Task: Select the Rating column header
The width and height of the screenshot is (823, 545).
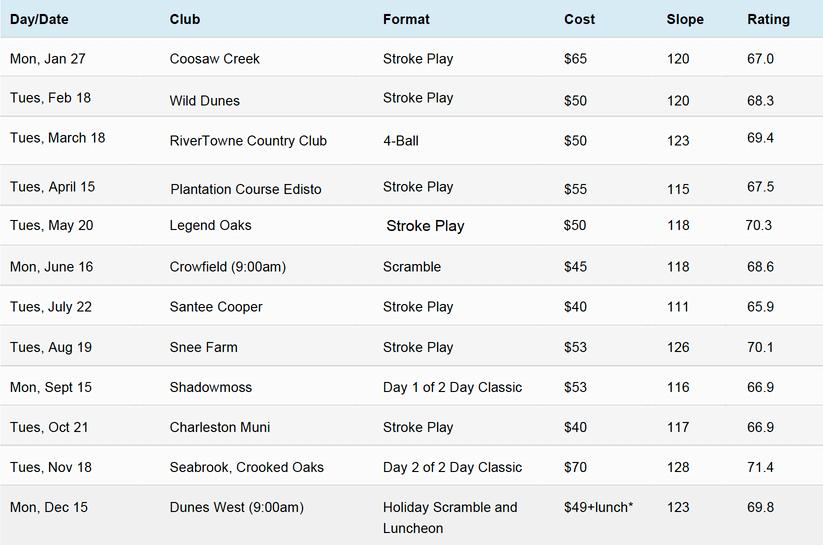Action: 768,19
